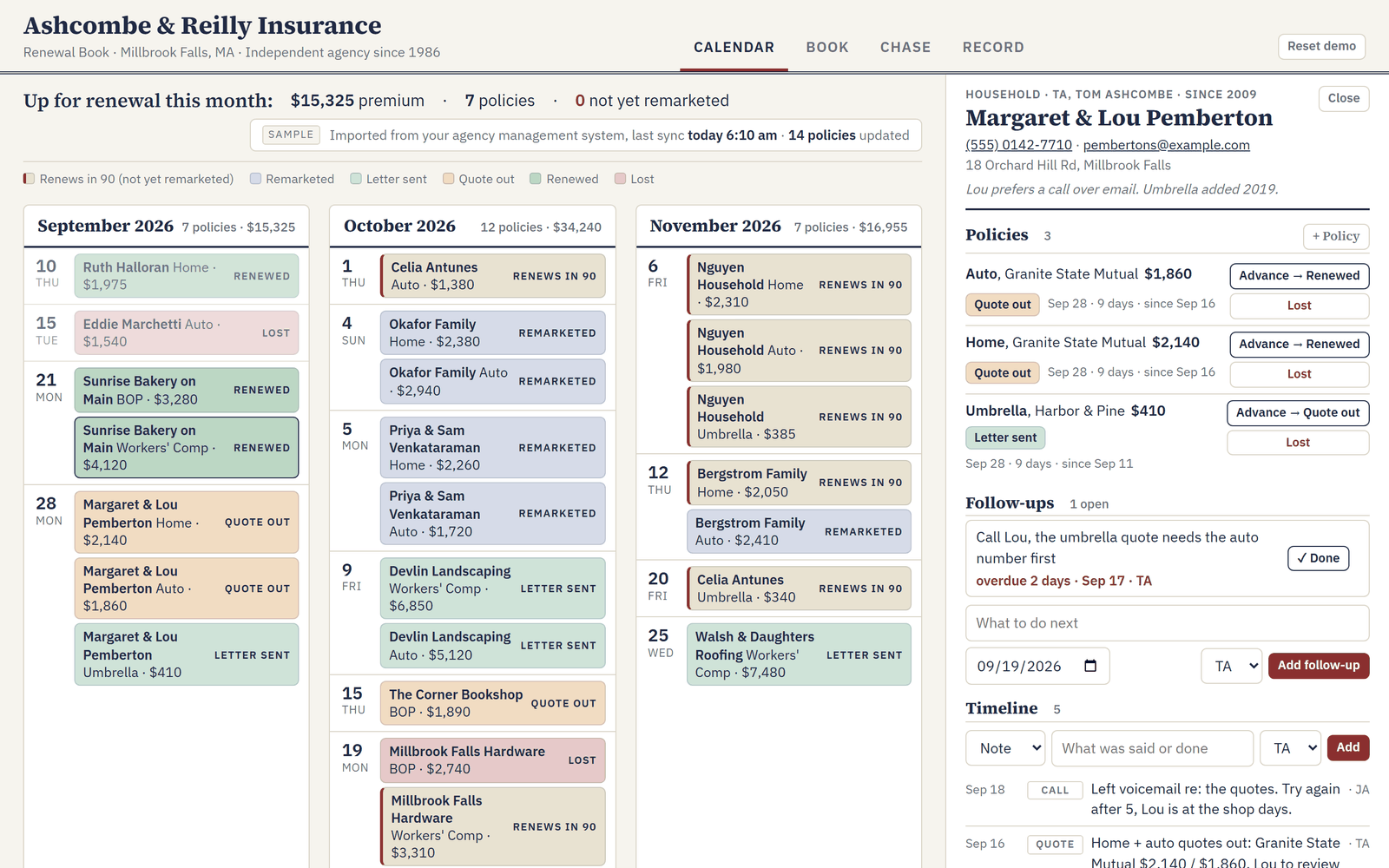Click the QUOTE tag on Sep 16 entry
The width and height of the screenshot is (1389, 868).
tap(1055, 845)
